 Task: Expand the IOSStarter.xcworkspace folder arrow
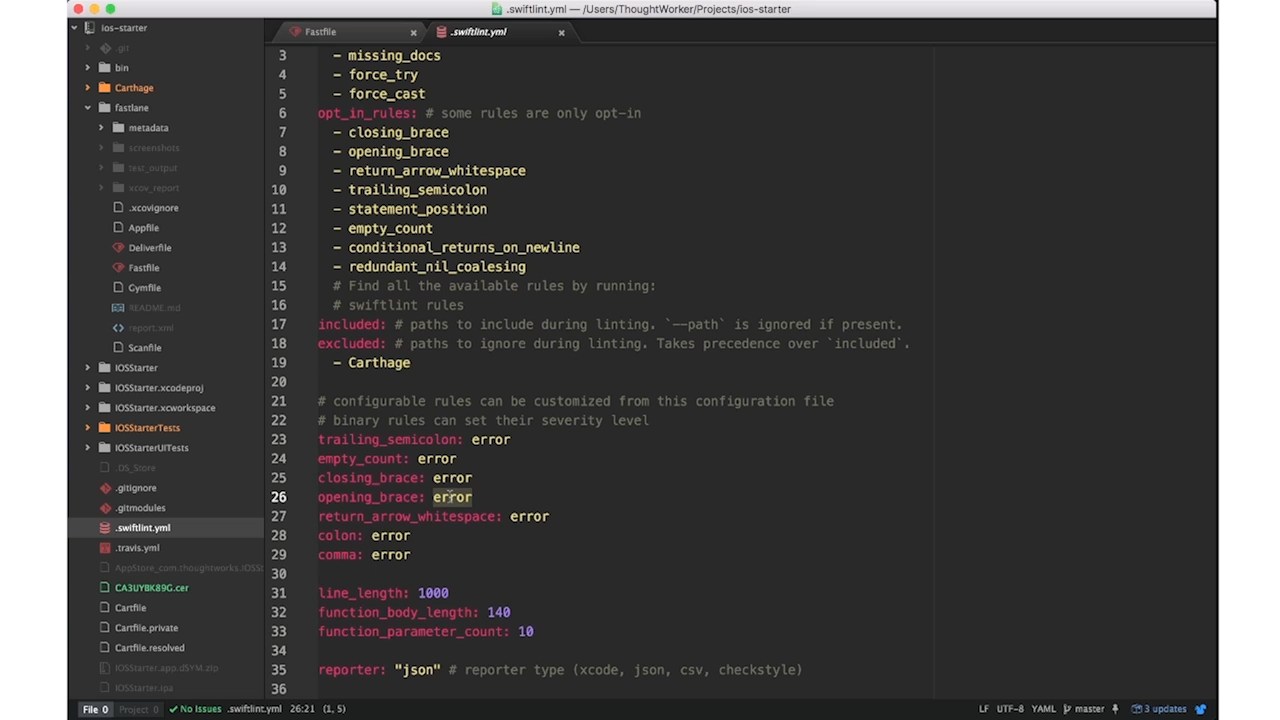[88, 408]
